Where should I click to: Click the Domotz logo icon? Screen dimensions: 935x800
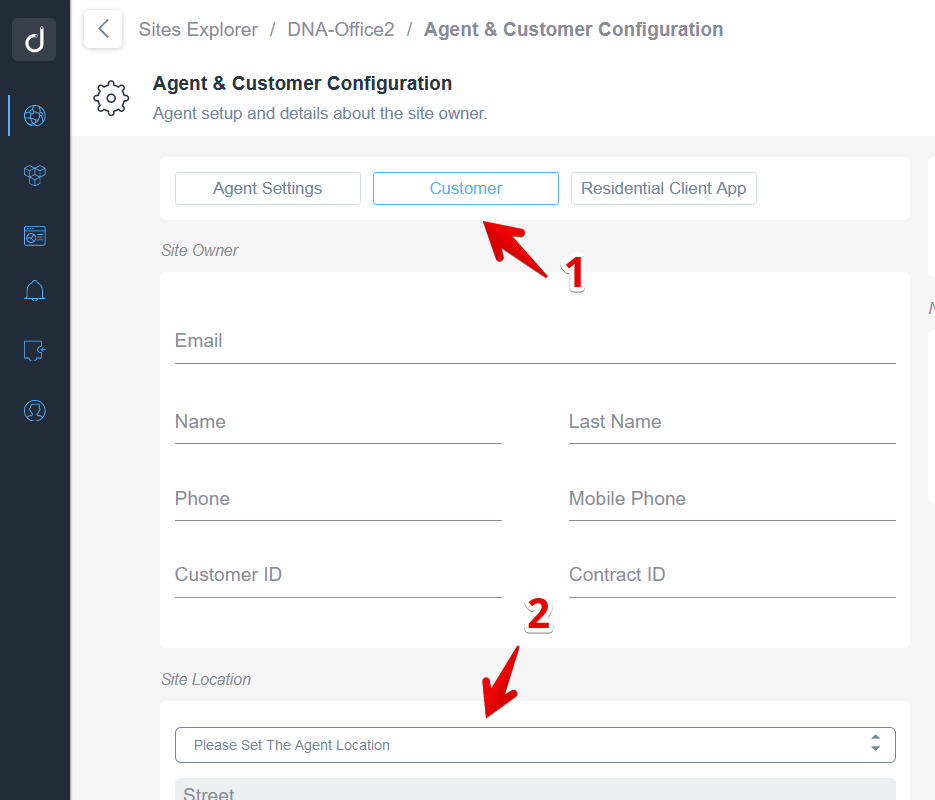pyautogui.click(x=35, y=40)
